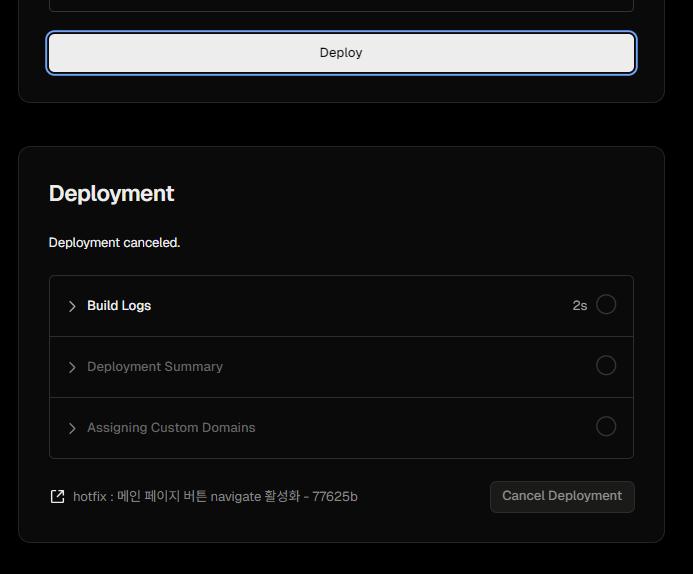Expand the Assigning Custom Domains chevron
This screenshot has width=693, height=574.
click(x=72, y=428)
